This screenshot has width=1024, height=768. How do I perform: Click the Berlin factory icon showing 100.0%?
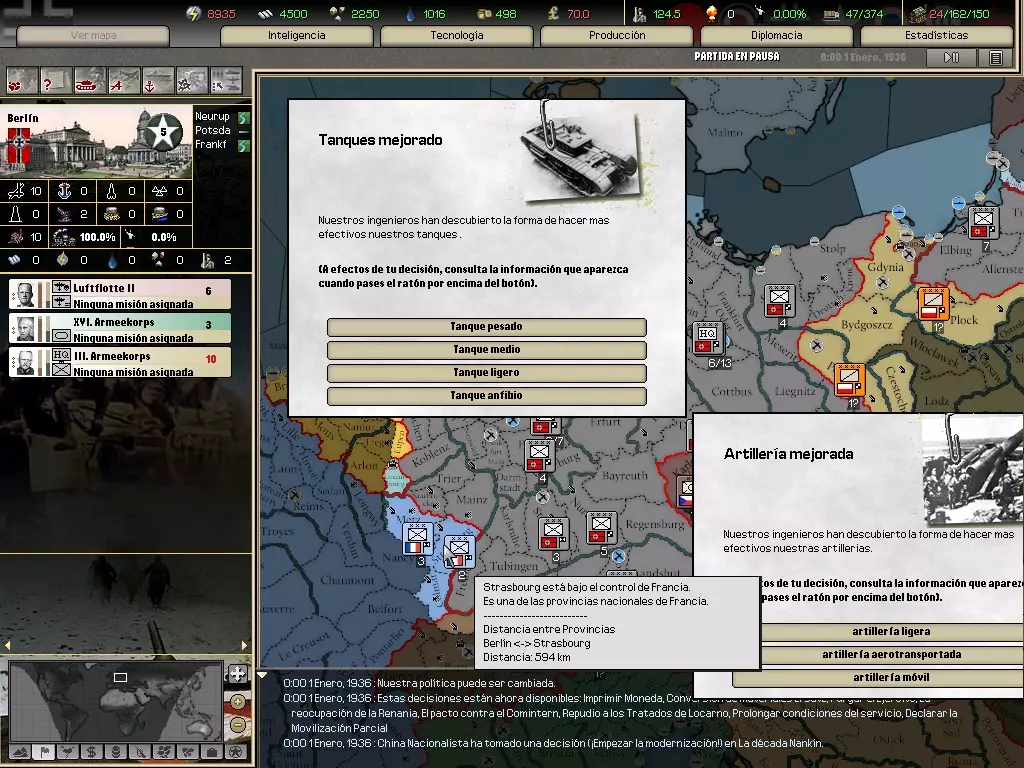point(64,236)
